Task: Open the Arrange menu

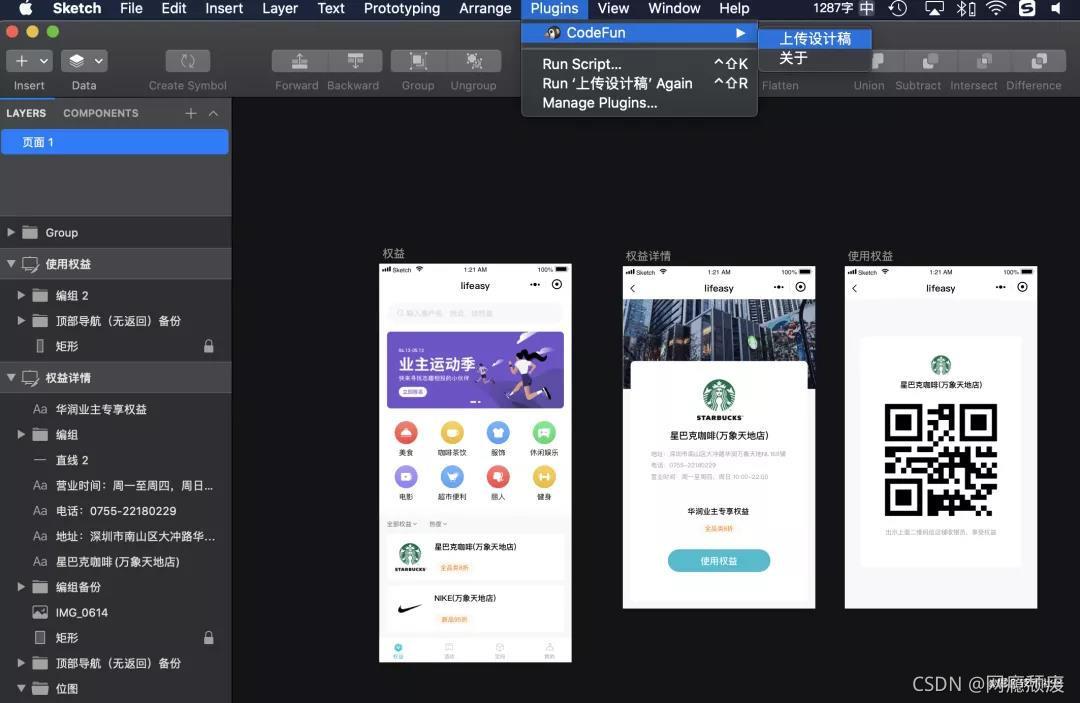Action: click(x=485, y=8)
